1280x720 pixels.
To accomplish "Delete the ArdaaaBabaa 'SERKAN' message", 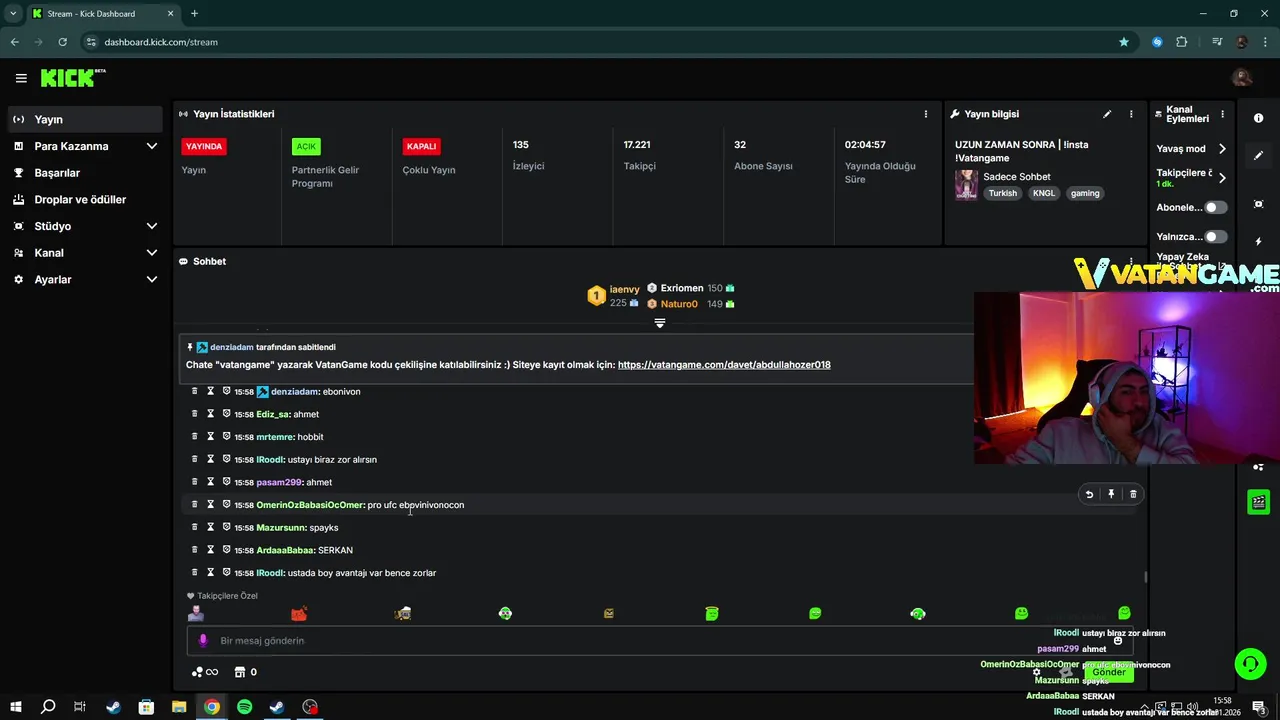I will [x=195, y=550].
